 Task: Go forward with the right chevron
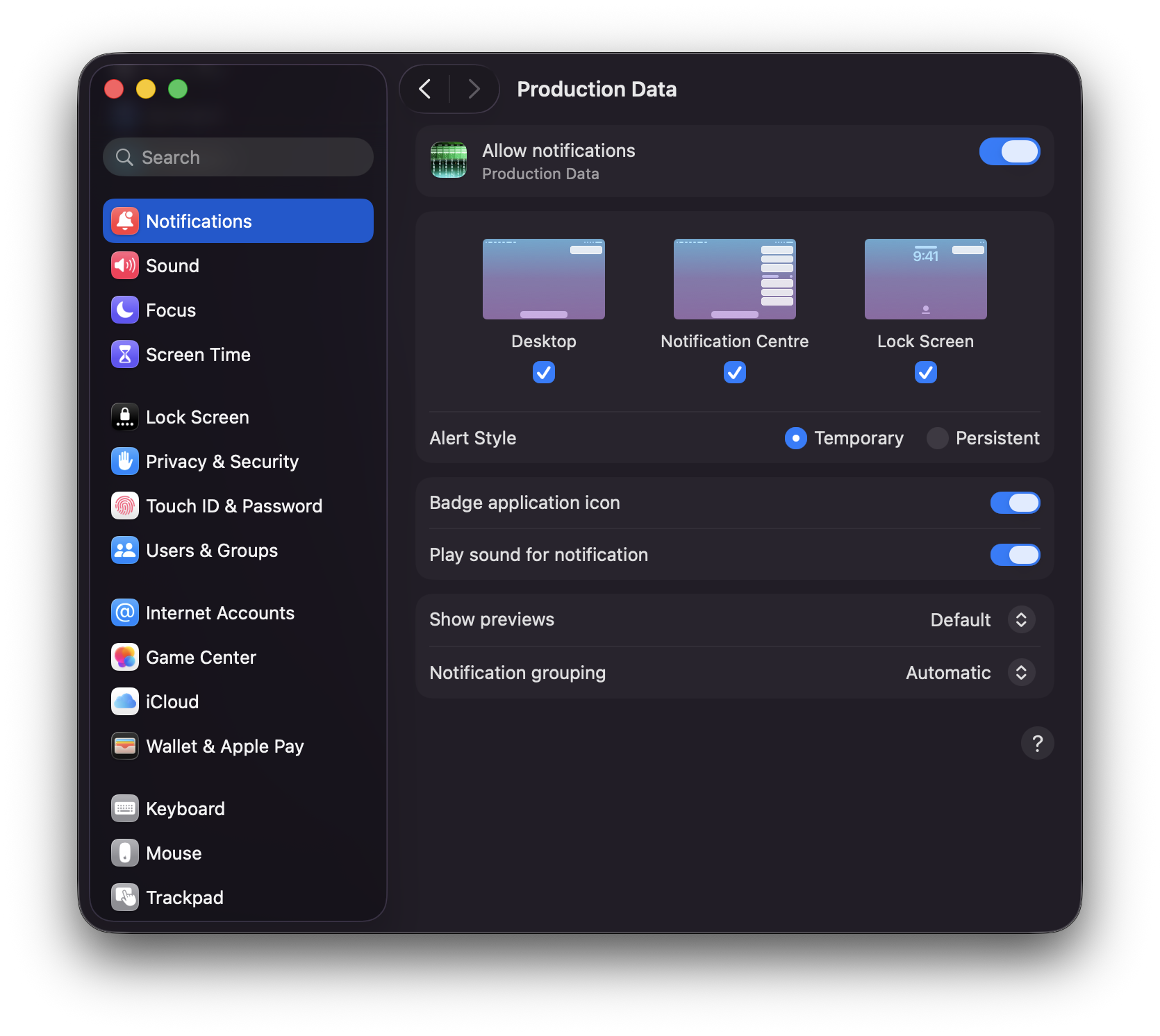click(x=474, y=89)
